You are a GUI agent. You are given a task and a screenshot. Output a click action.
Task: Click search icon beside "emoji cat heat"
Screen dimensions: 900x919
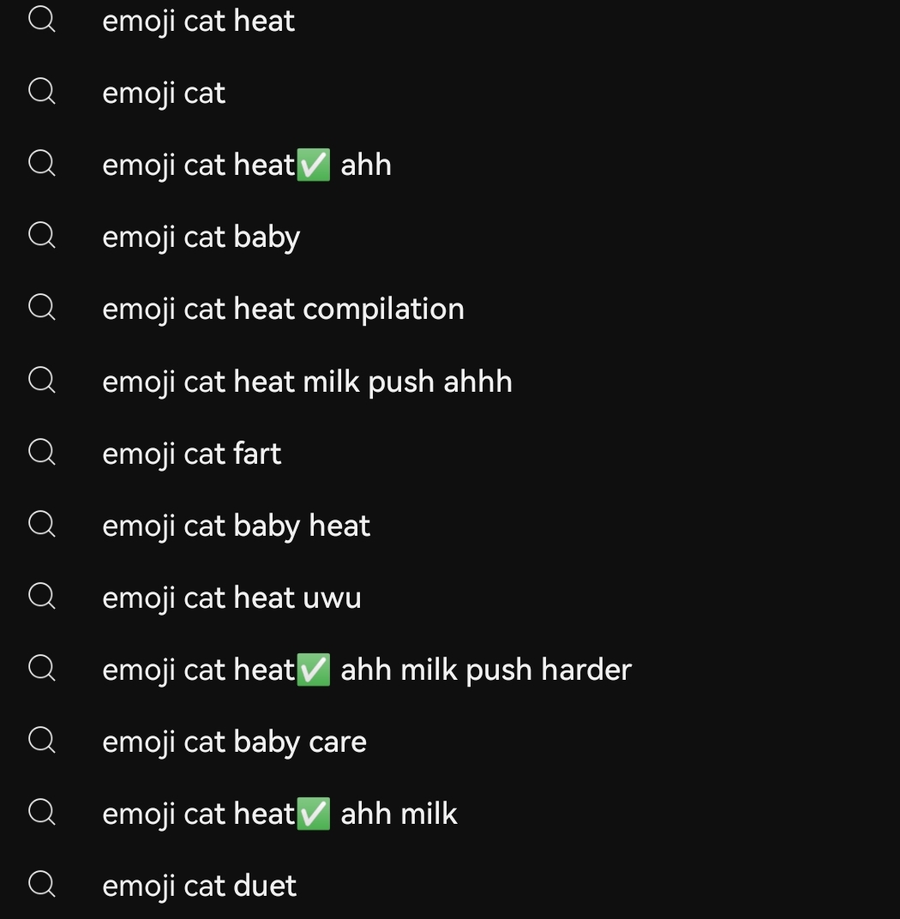42,20
